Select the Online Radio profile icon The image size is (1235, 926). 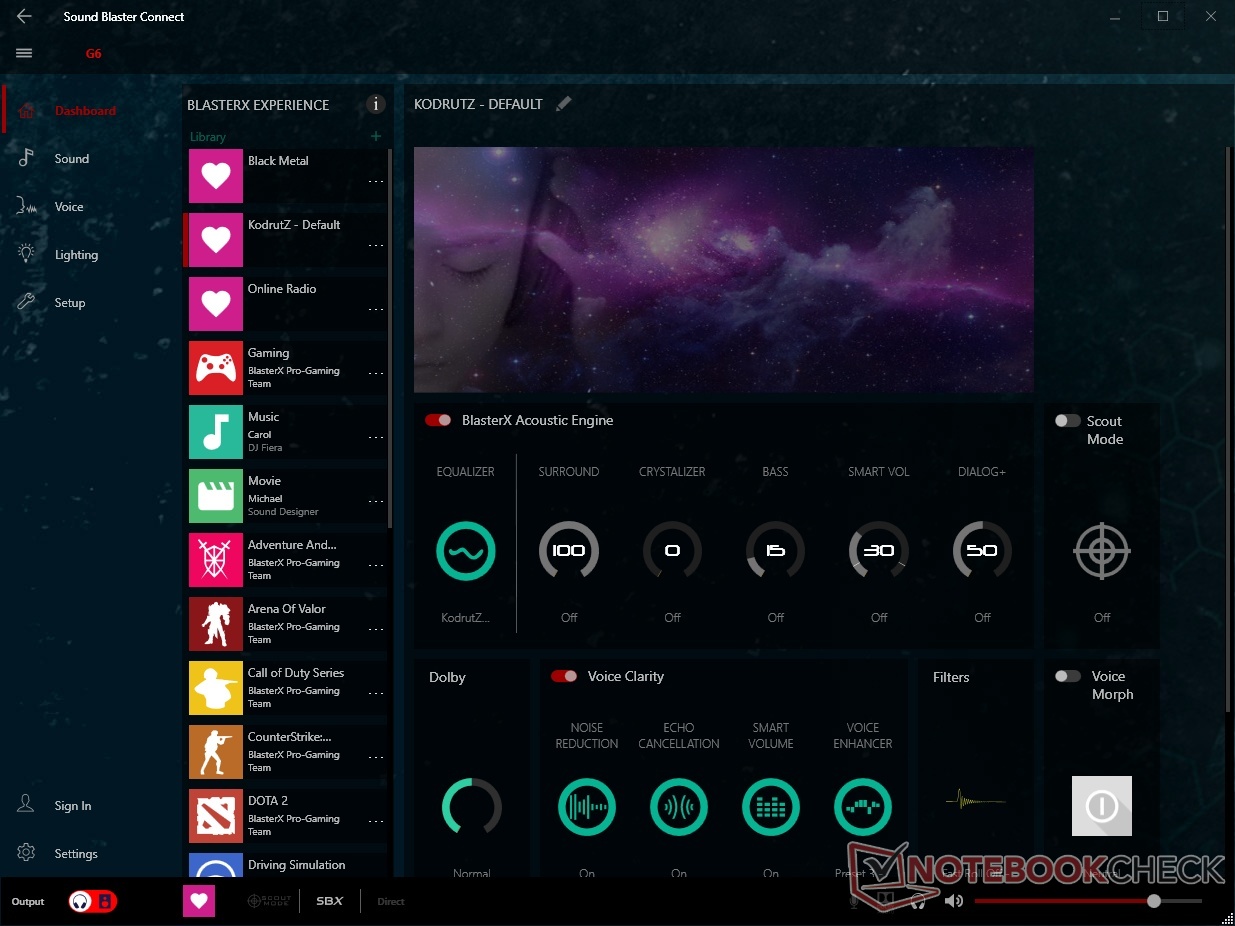(x=216, y=304)
